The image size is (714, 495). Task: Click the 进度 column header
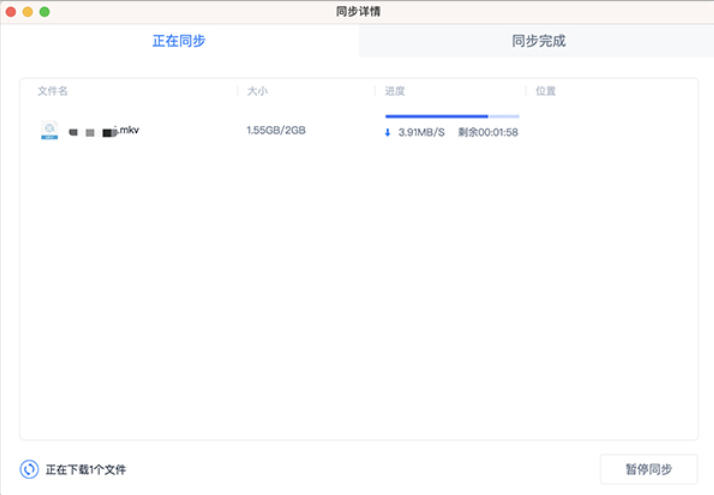[x=395, y=91]
